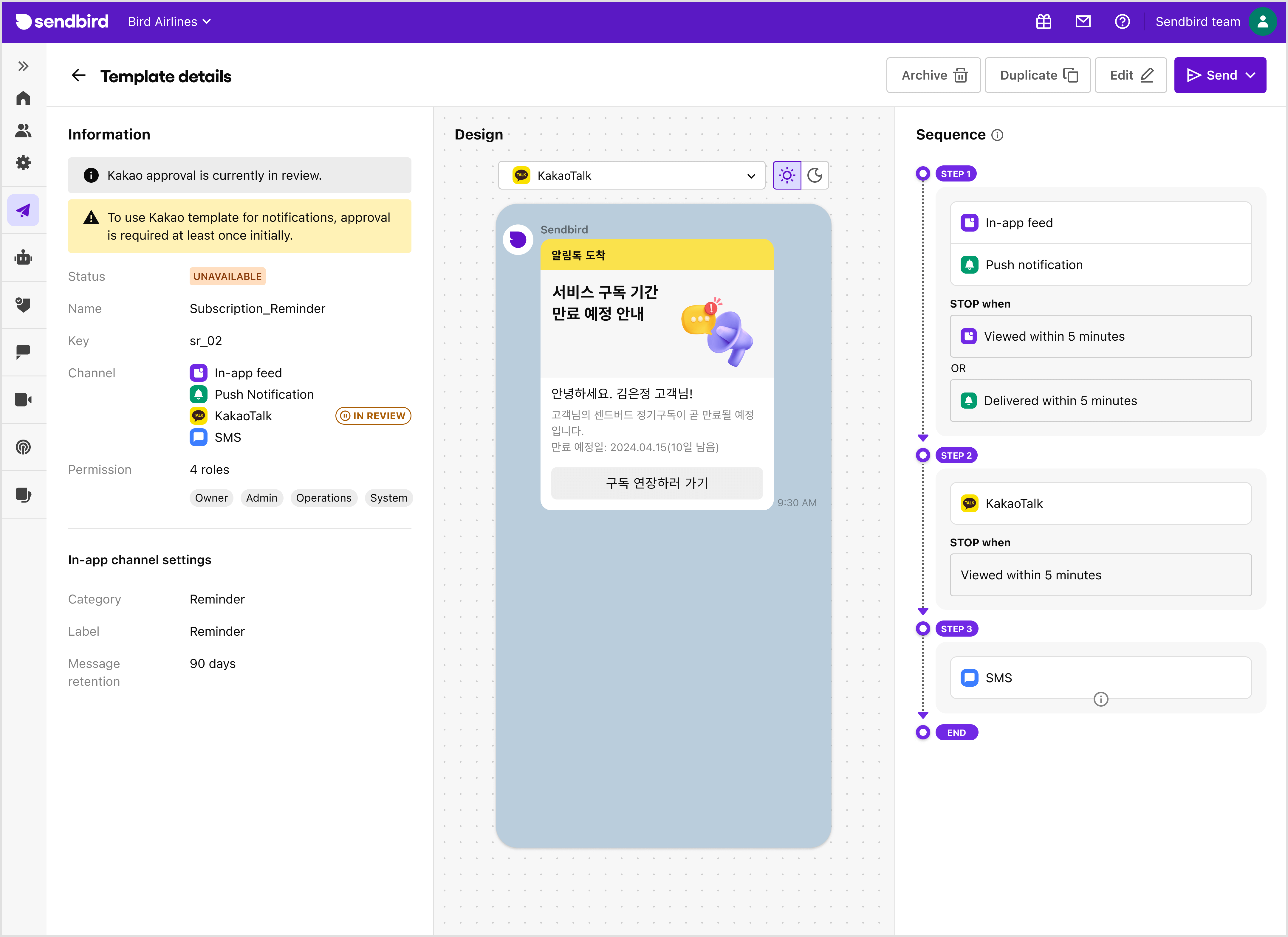This screenshot has width=1288, height=937.
Task: Click the System role chip
Action: pos(388,498)
